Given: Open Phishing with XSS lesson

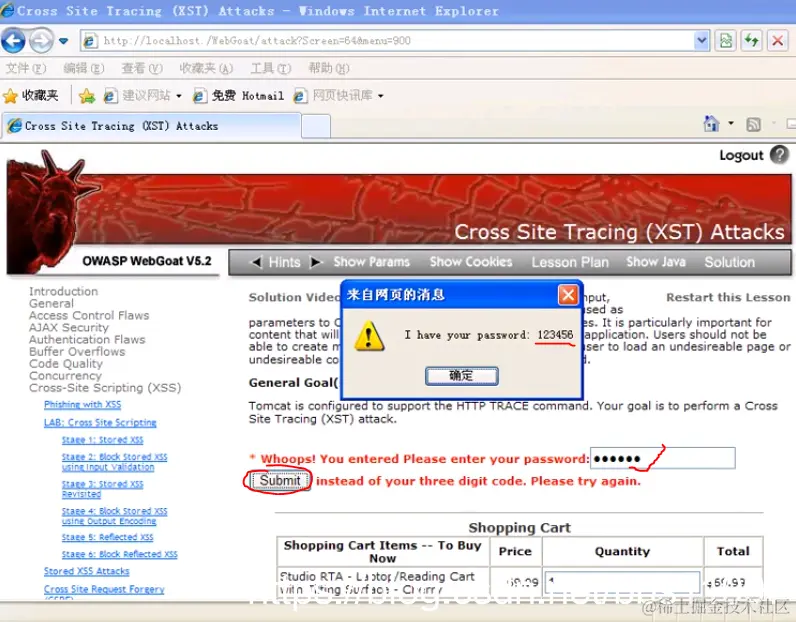Looking at the screenshot, I should pyautogui.click(x=82, y=405).
